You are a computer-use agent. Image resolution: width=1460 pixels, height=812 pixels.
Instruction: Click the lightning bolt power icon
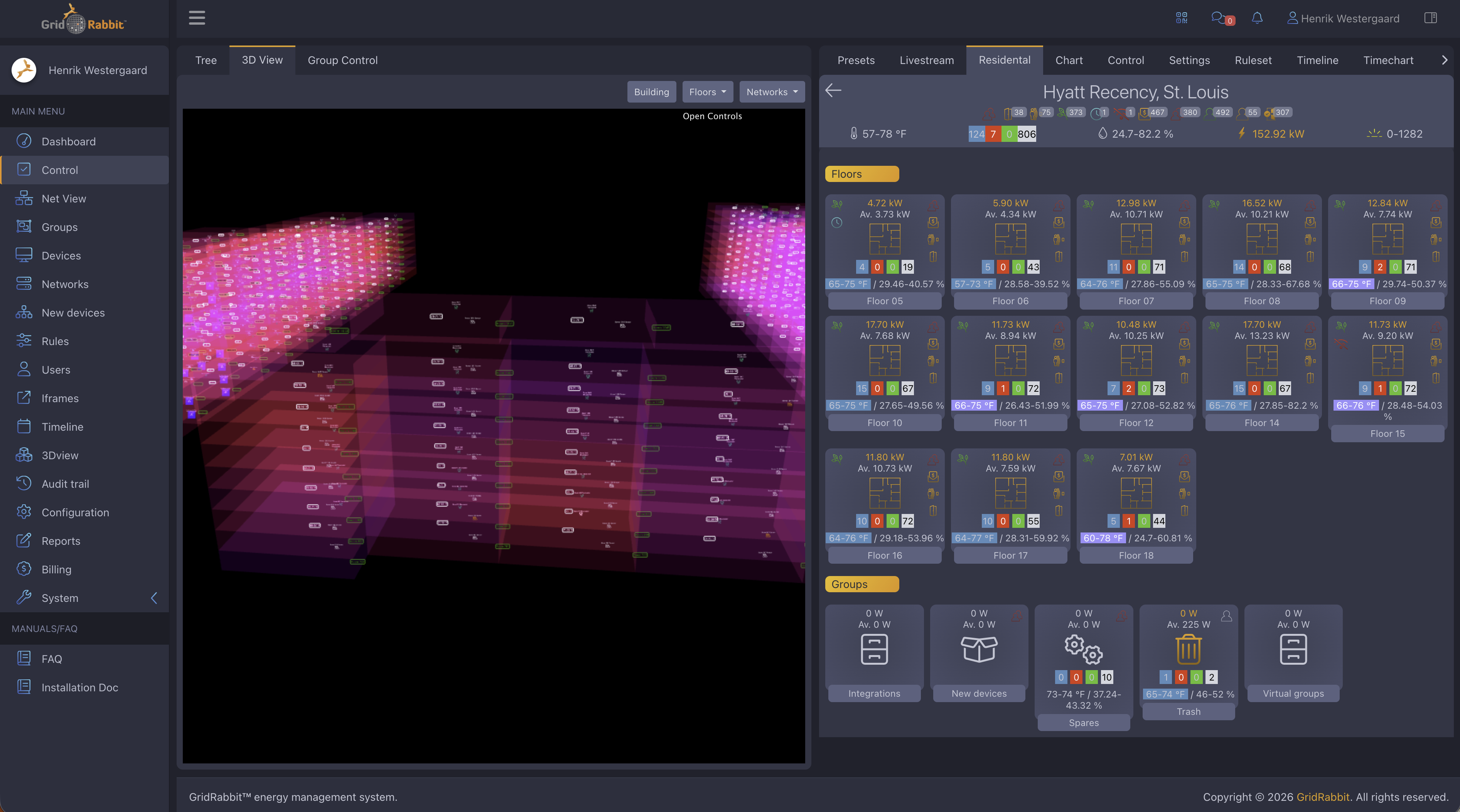click(1241, 133)
